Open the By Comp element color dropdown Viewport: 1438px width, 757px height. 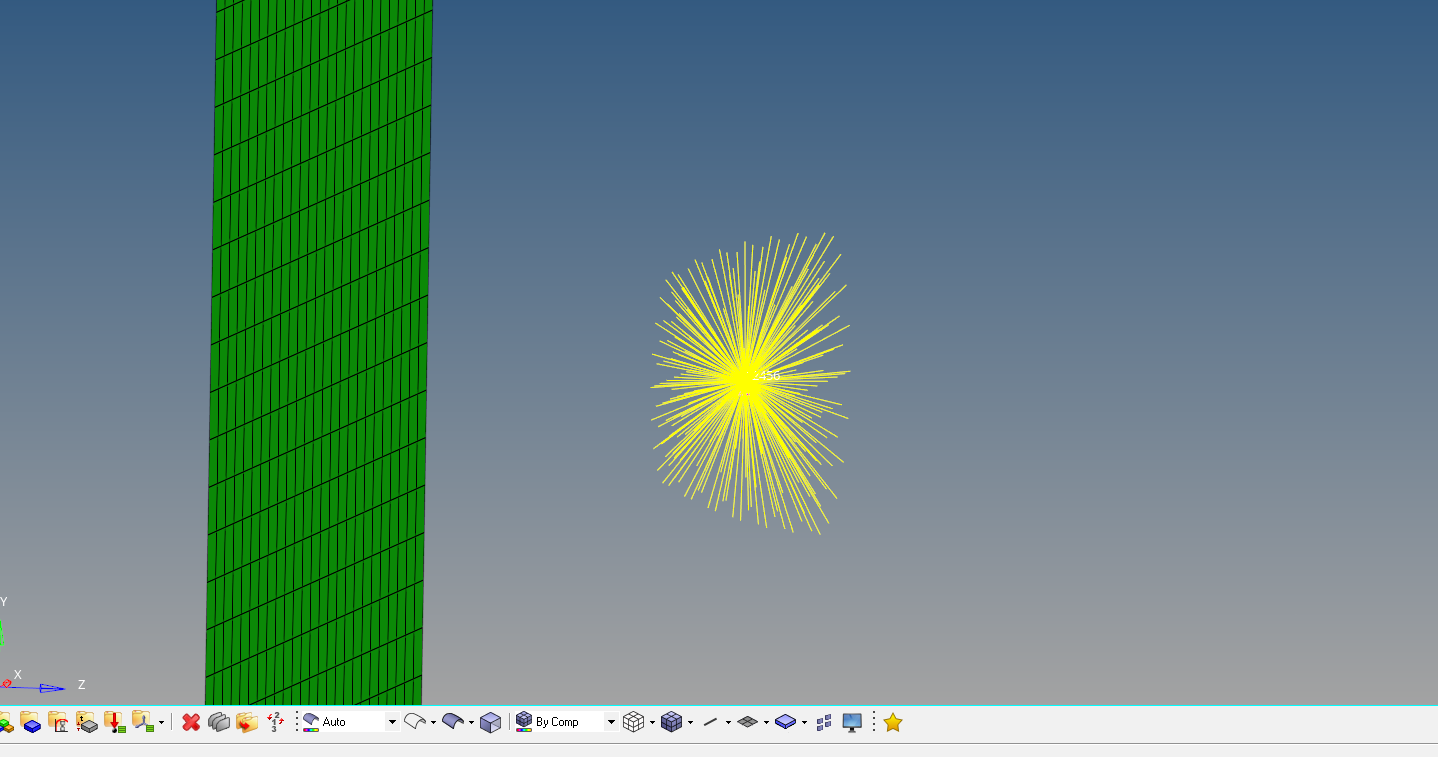[x=611, y=722]
